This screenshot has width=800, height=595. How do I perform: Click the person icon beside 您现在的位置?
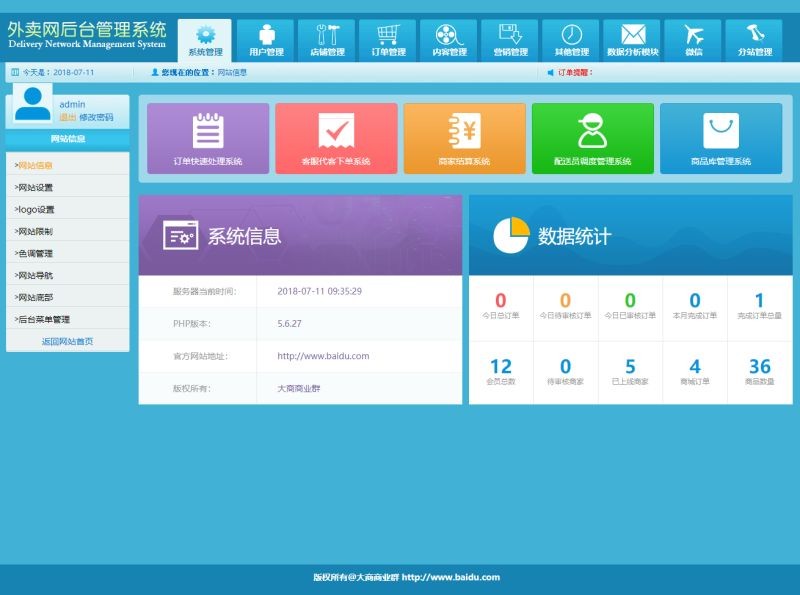pos(155,72)
